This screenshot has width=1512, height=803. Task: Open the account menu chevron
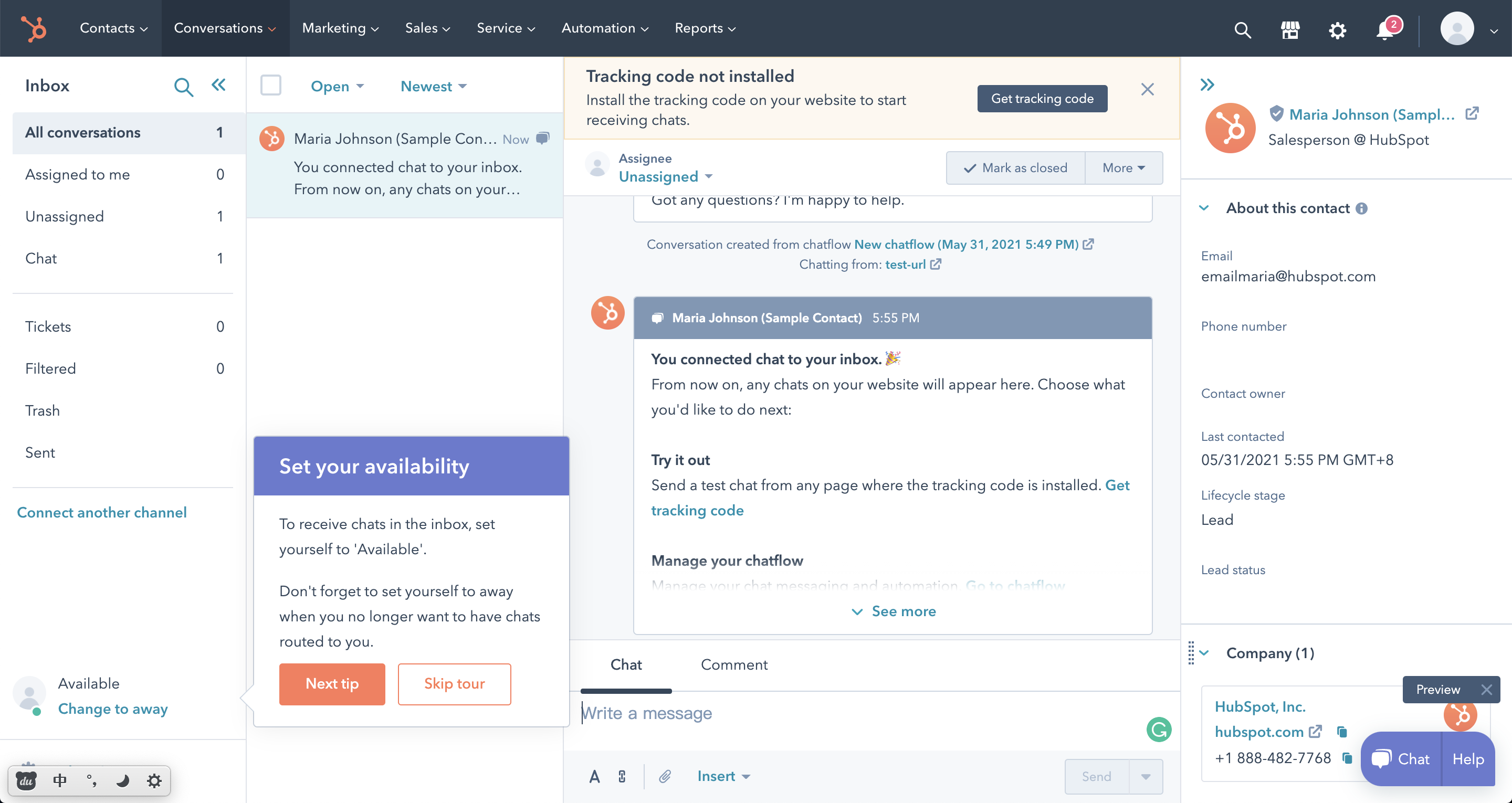point(1493,30)
